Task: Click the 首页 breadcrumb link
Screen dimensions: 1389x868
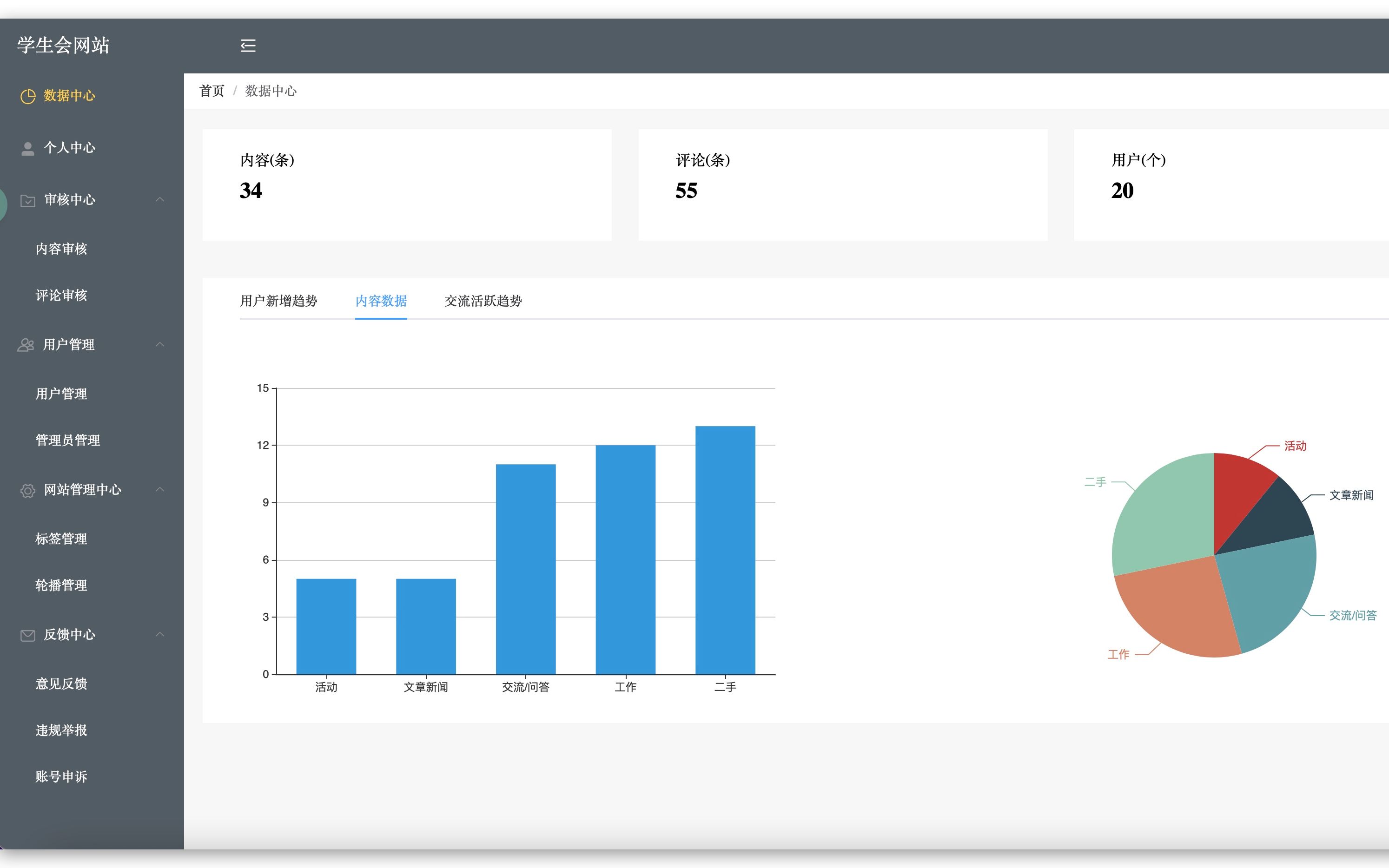Action: tap(211, 91)
